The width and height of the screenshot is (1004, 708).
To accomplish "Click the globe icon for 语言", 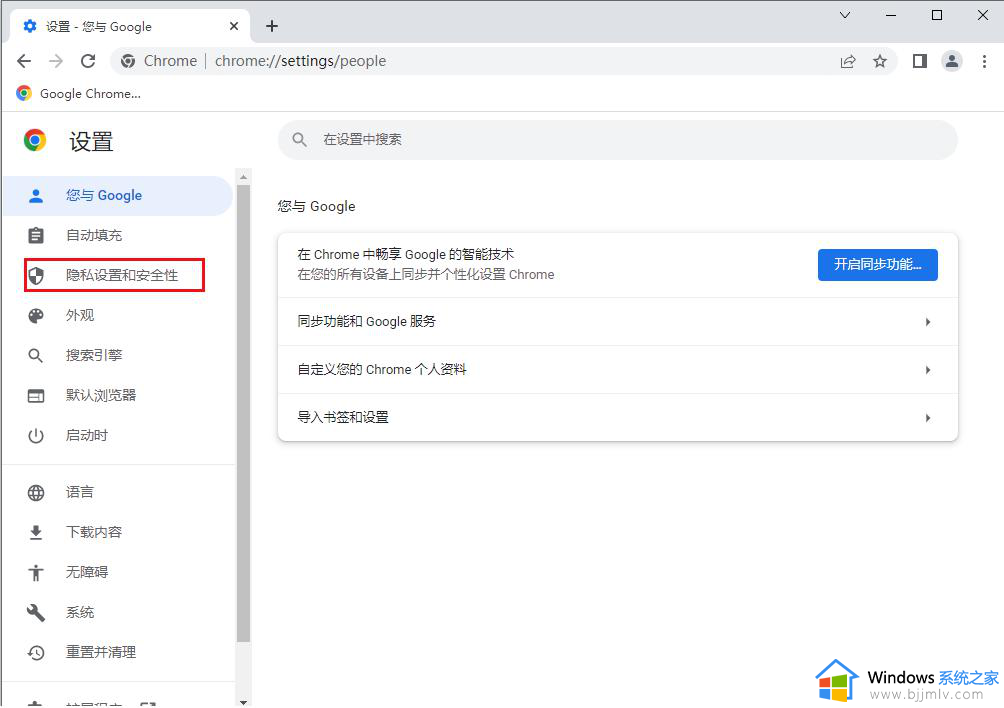I will click(36, 492).
